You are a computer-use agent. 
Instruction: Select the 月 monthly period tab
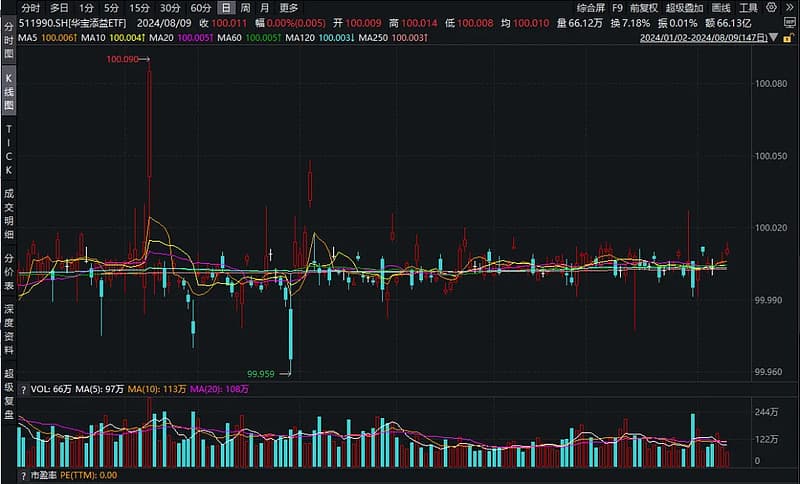(264, 8)
